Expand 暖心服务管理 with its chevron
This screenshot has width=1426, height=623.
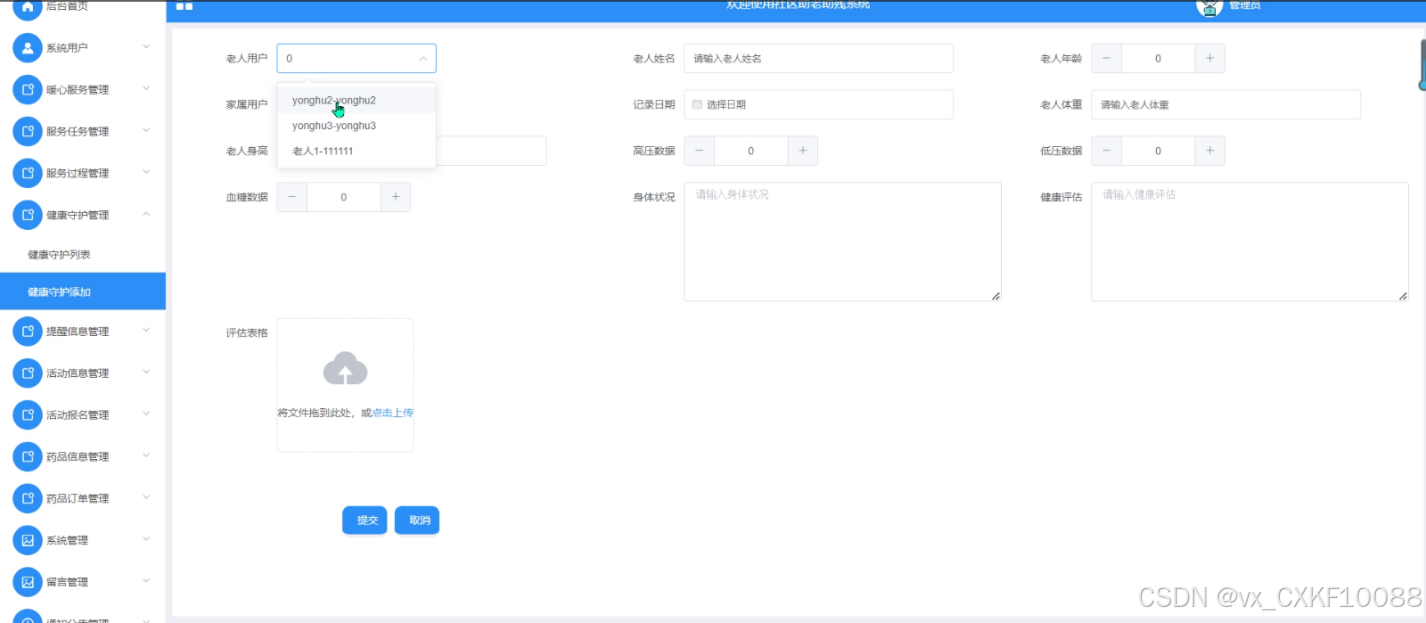coord(146,89)
